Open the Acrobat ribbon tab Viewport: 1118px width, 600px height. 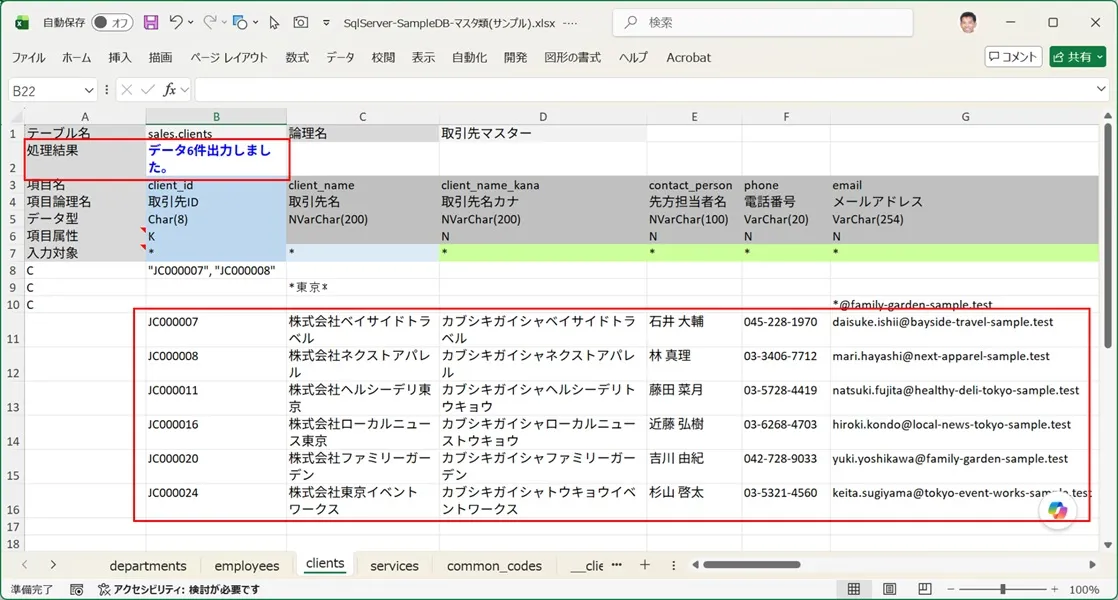coord(688,58)
